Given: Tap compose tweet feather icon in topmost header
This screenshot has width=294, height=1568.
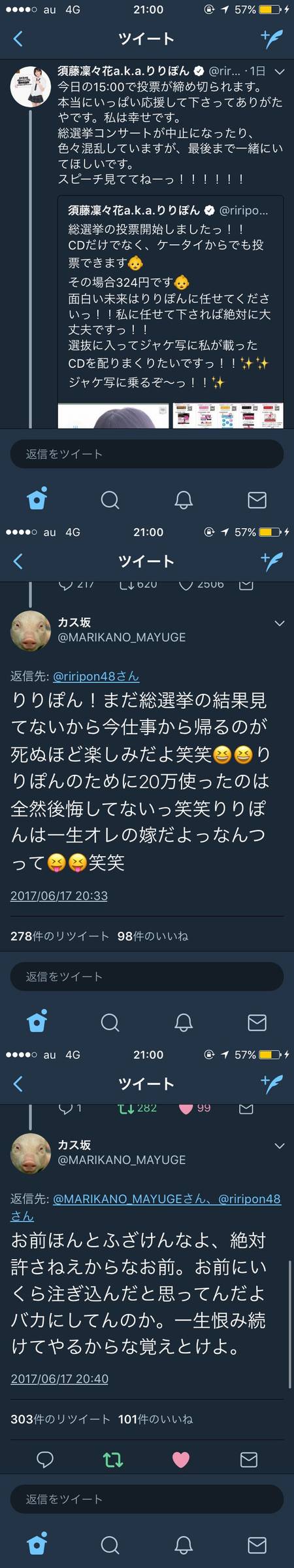Looking at the screenshot, I should tap(271, 39).
